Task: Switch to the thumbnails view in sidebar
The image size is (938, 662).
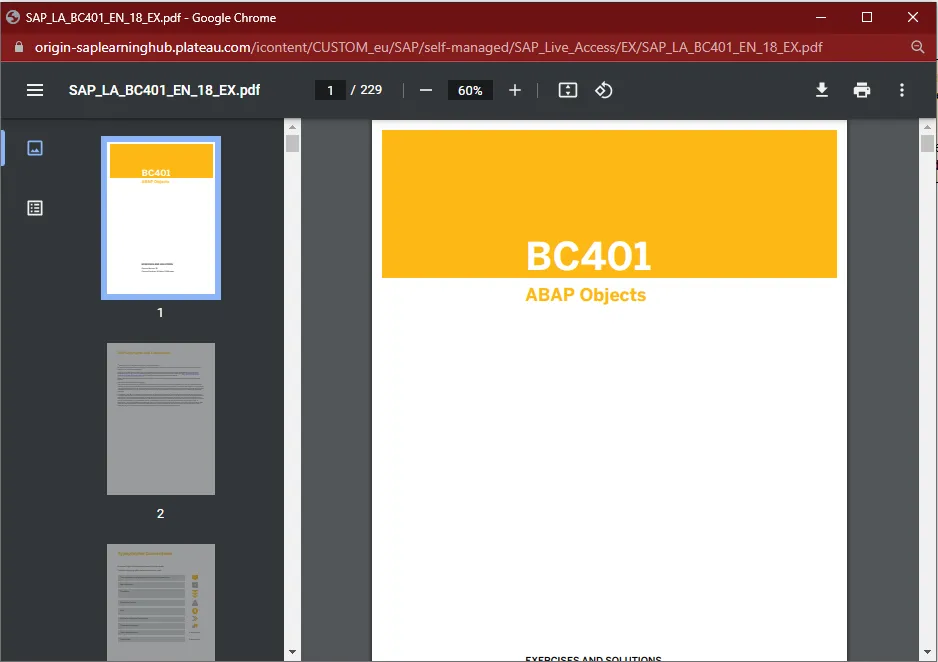Action: tap(35, 148)
